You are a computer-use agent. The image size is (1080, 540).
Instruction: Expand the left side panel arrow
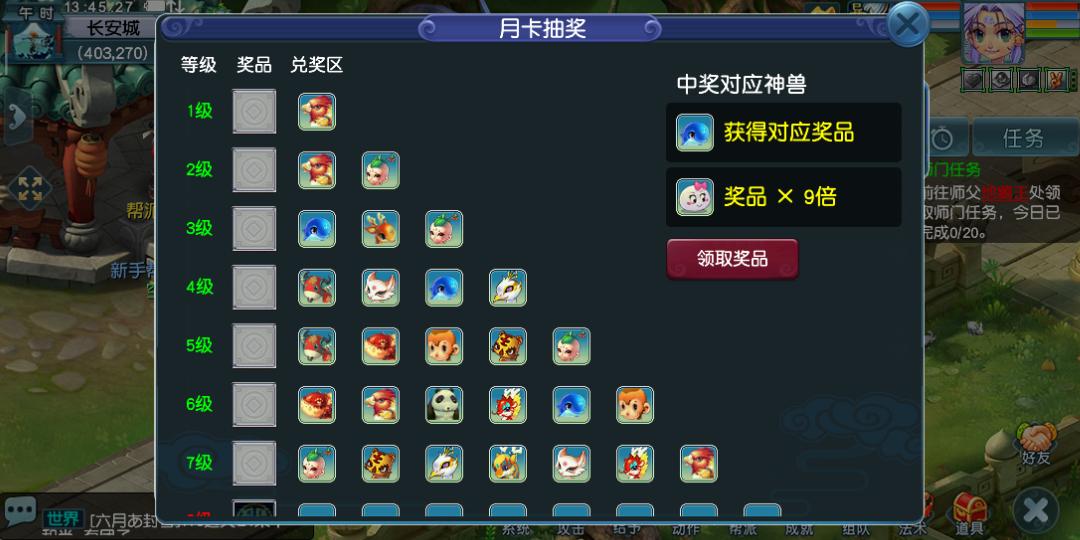point(16,115)
